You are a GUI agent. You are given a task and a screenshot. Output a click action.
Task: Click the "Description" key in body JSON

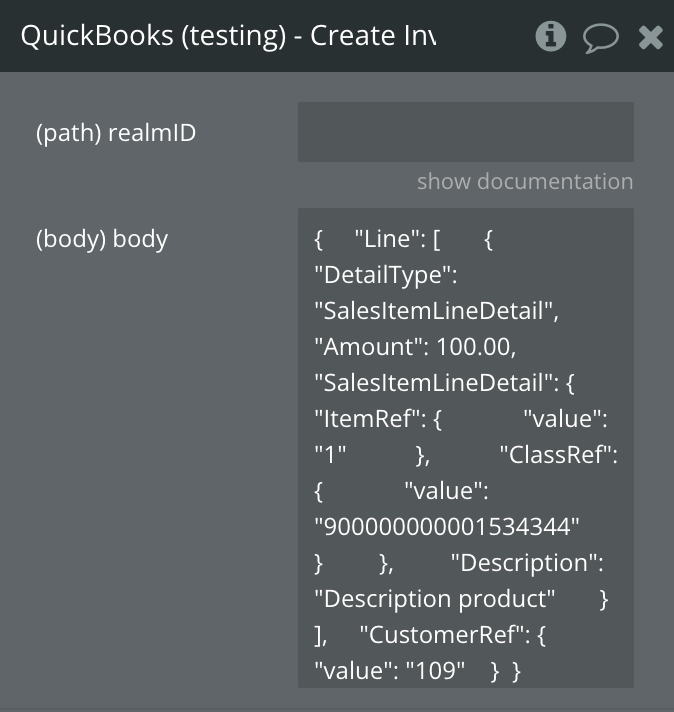526,562
